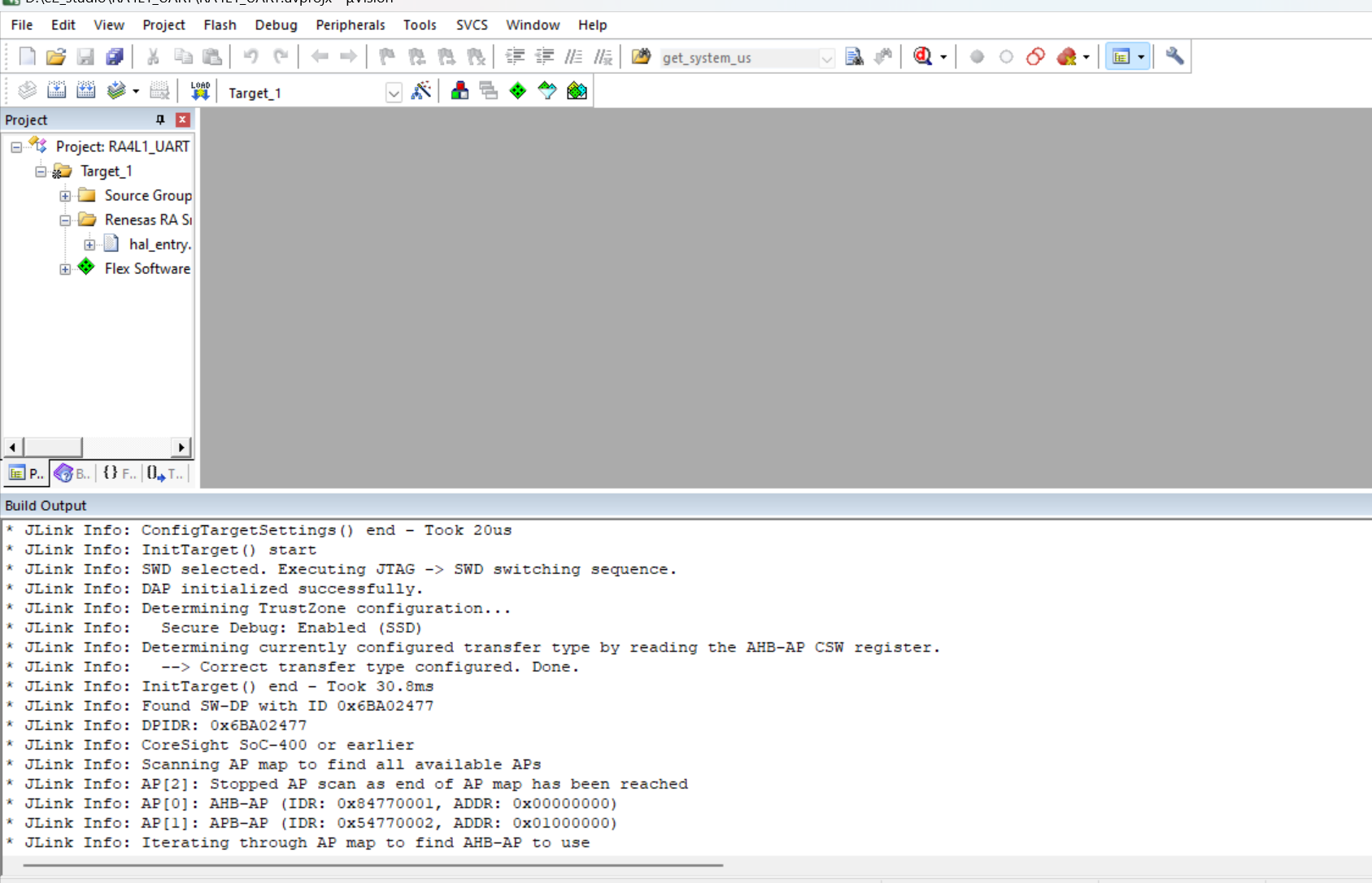Start or stop the debug session

(x=922, y=57)
